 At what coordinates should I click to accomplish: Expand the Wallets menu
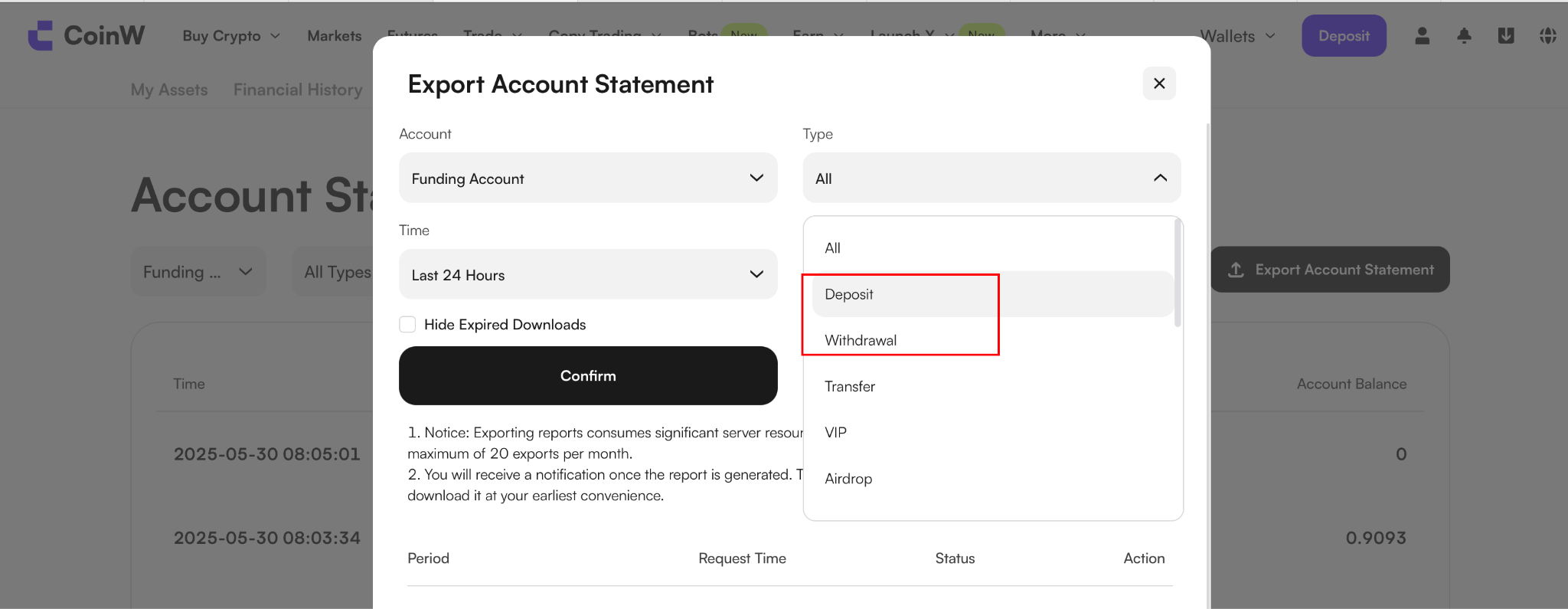(x=1237, y=36)
